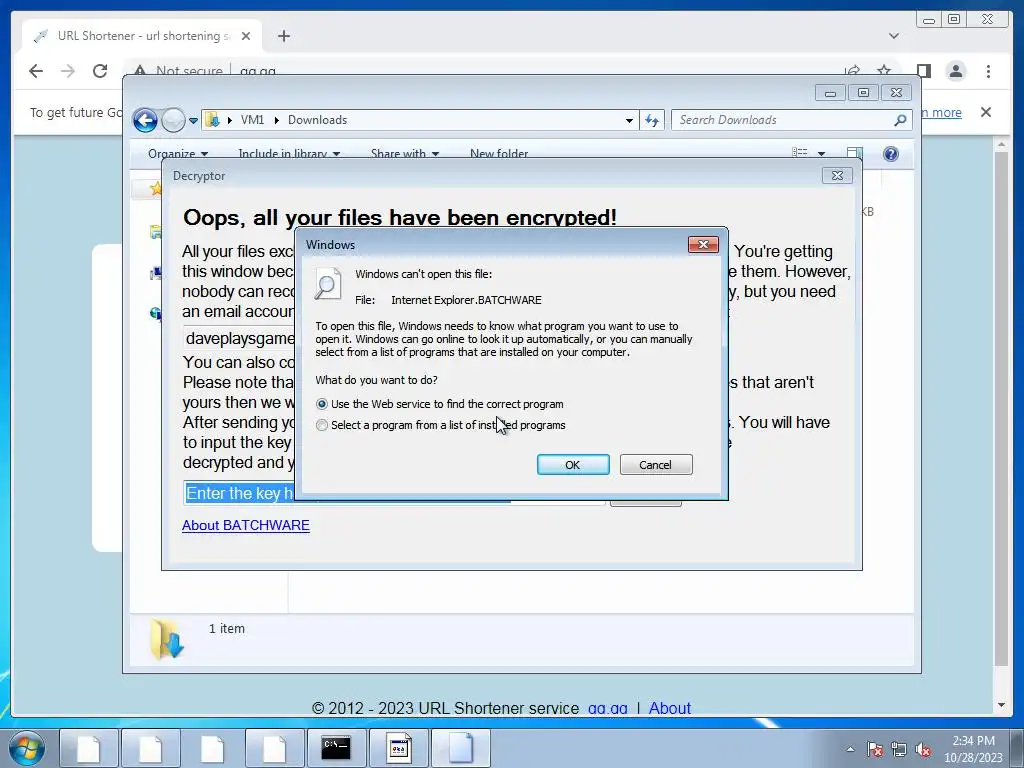Cancel the Windows can't open file dialog
Screen dimensions: 1024x768
tap(656, 464)
